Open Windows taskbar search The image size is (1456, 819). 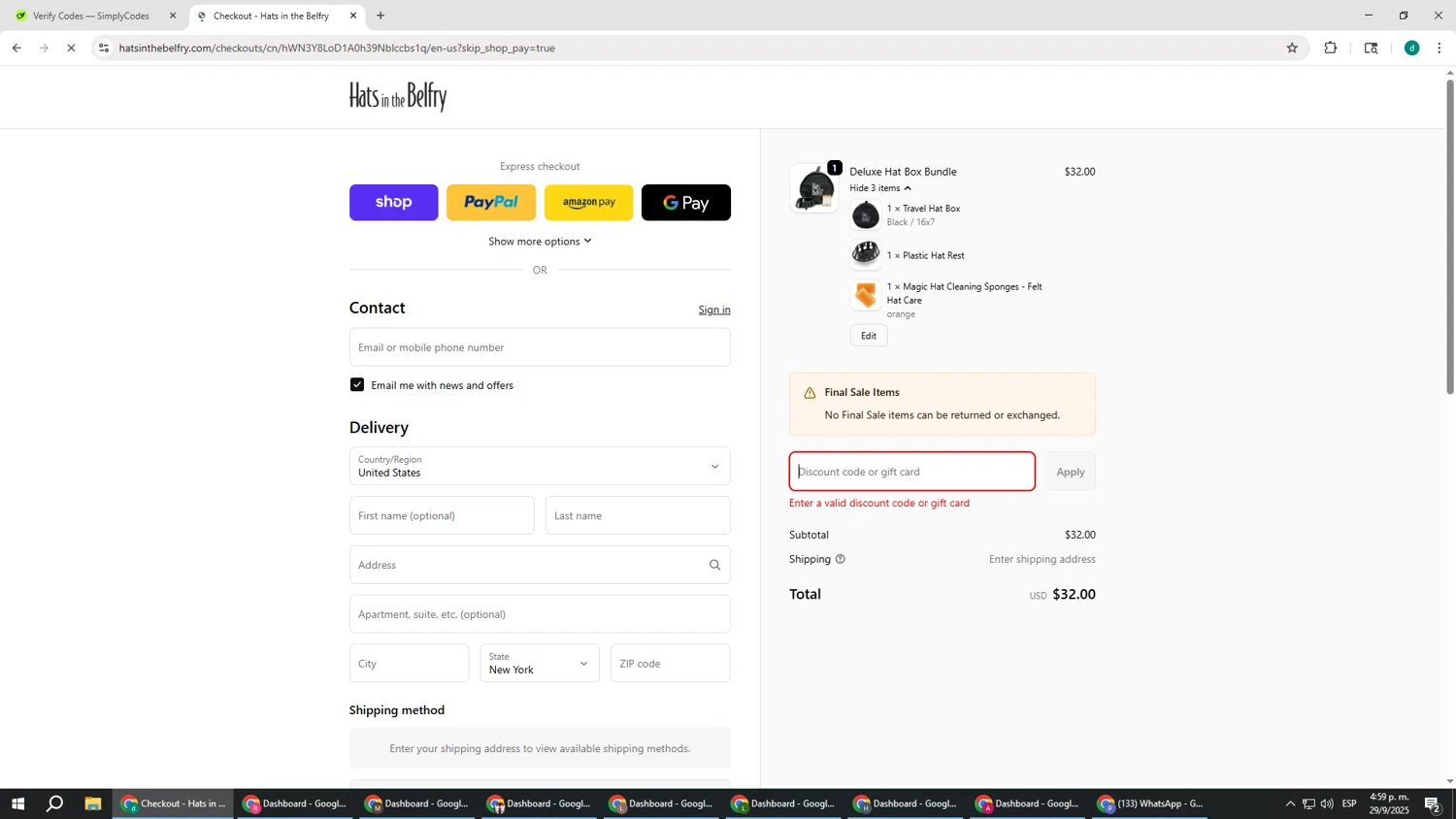pyautogui.click(x=55, y=803)
